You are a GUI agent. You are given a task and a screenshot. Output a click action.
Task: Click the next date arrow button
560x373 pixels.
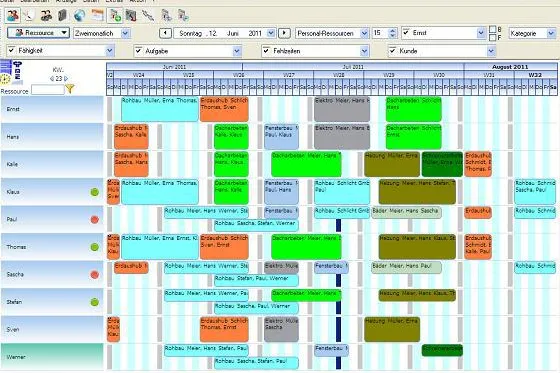coord(284,33)
